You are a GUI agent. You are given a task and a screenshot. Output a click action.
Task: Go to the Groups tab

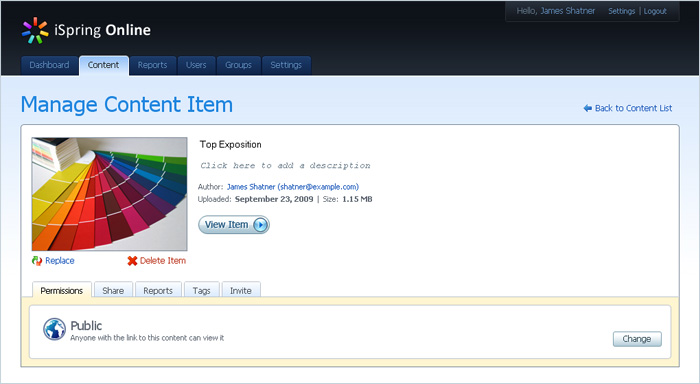238,65
